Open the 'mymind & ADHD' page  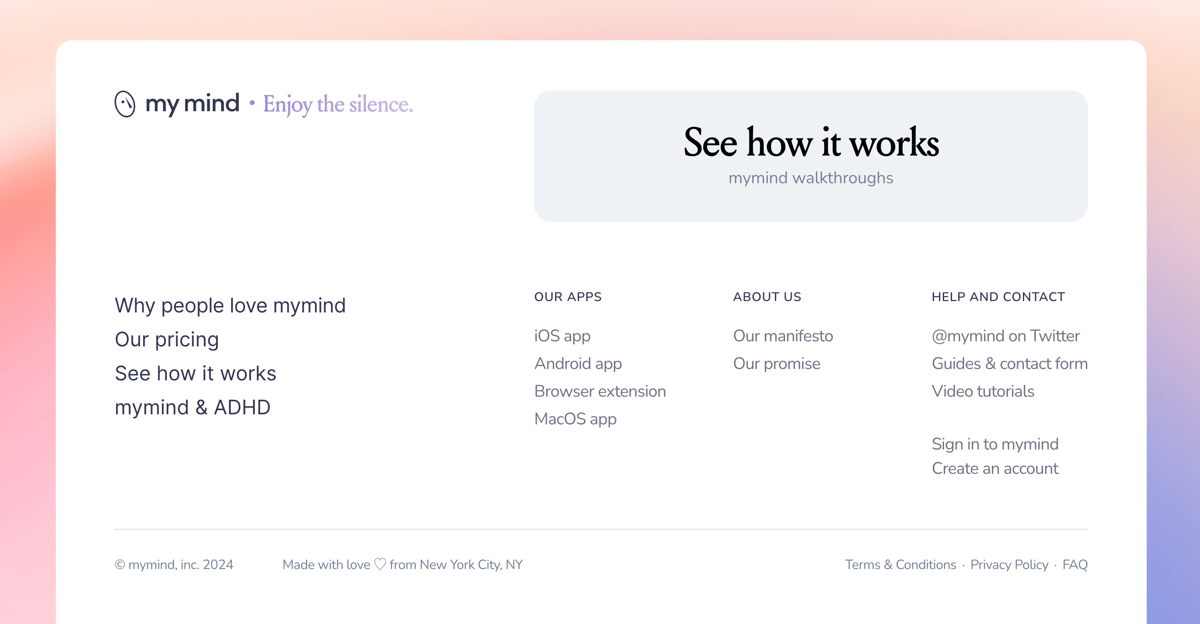pyautogui.click(x=193, y=407)
